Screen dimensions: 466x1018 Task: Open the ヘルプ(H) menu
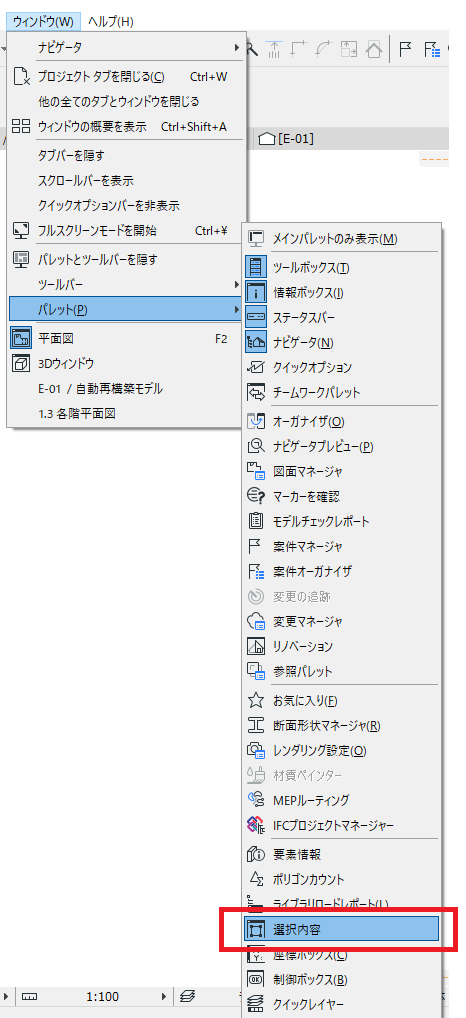[x=110, y=21]
